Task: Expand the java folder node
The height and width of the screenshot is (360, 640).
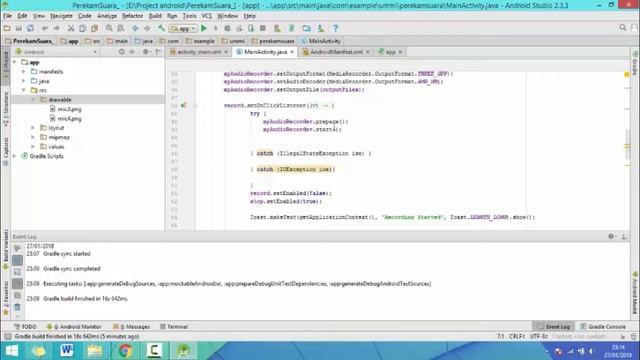Action: pos(24,81)
